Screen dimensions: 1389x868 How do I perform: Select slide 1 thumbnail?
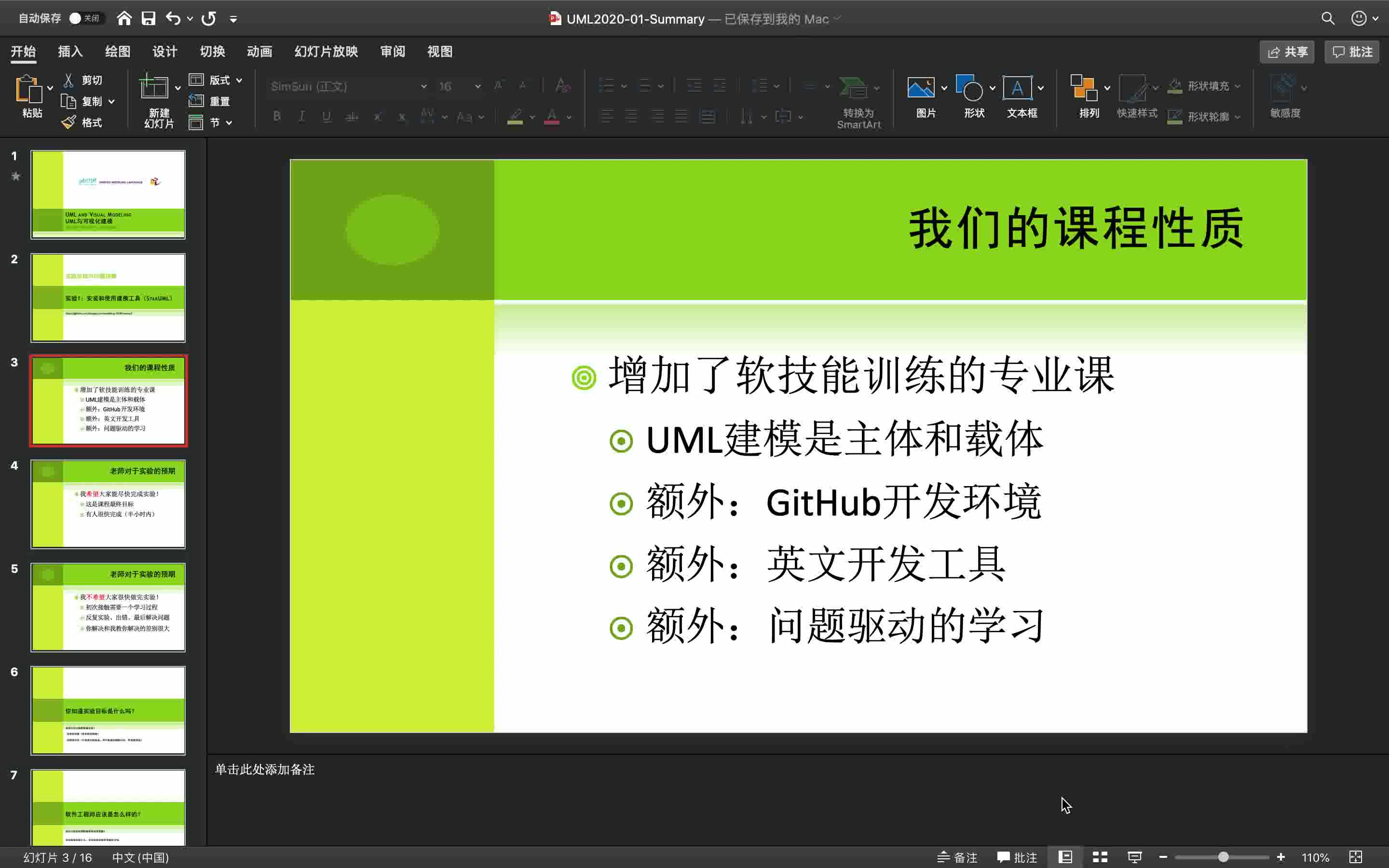(x=108, y=194)
